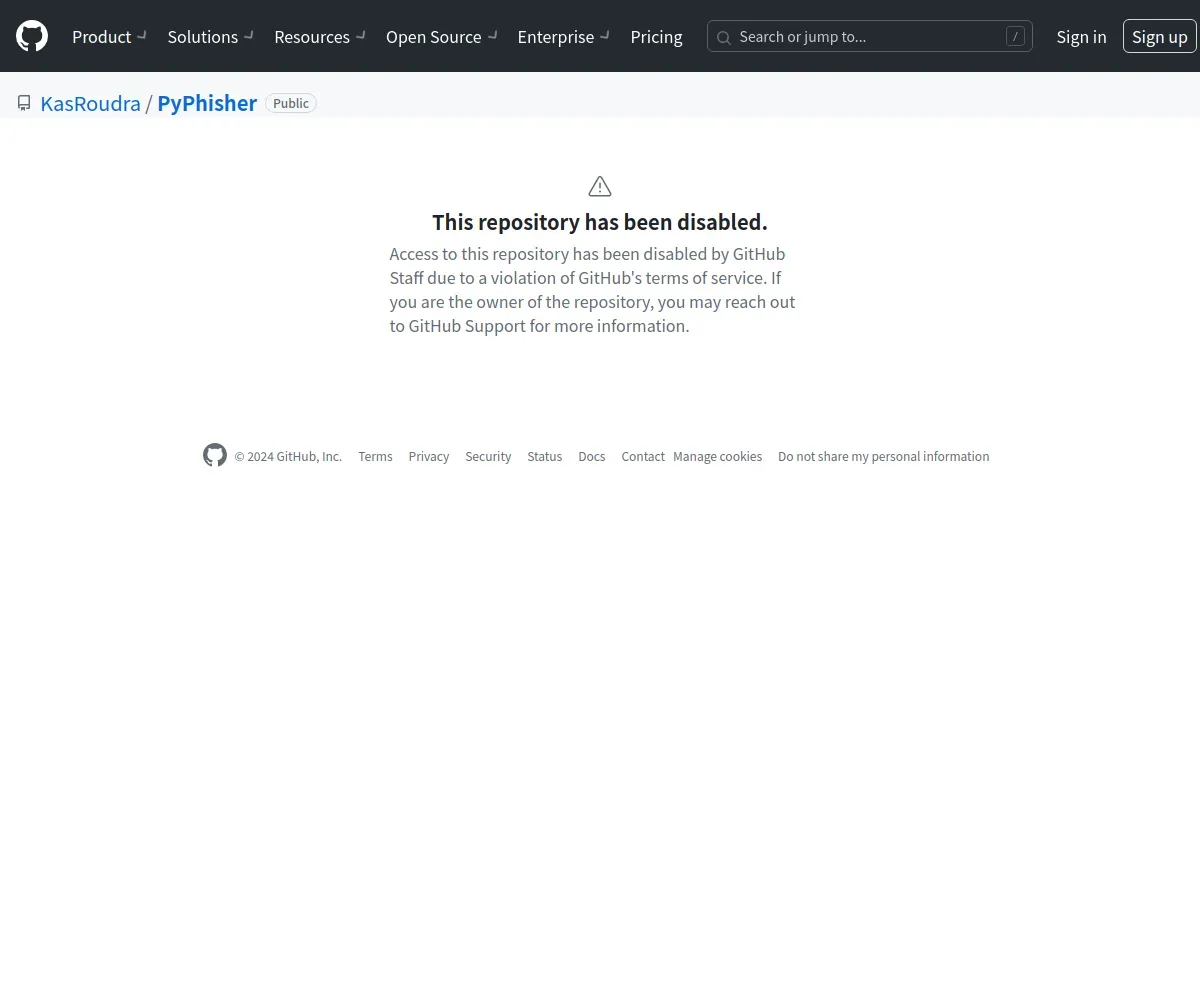Open the Enterprise dropdown

pyautogui.click(x=564, y=37)
